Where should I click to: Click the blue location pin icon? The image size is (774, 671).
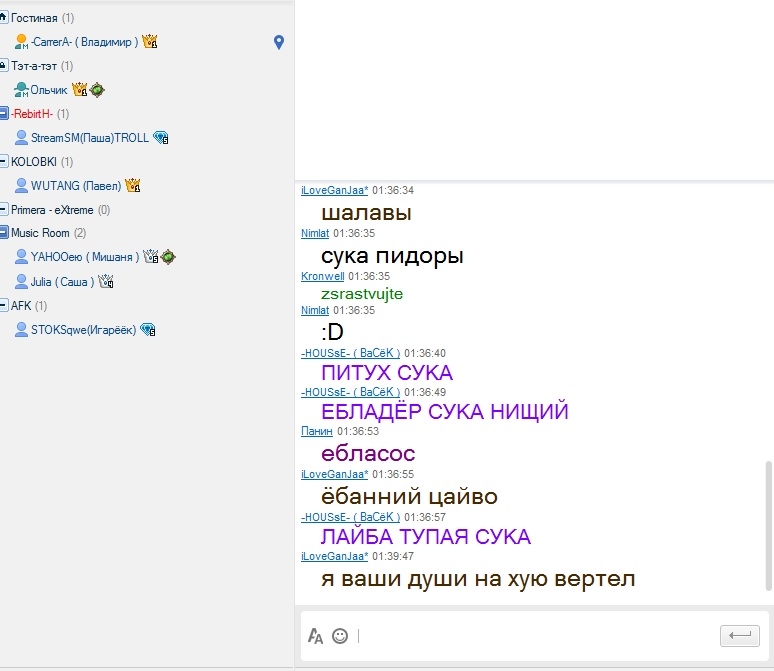[279, 42]
